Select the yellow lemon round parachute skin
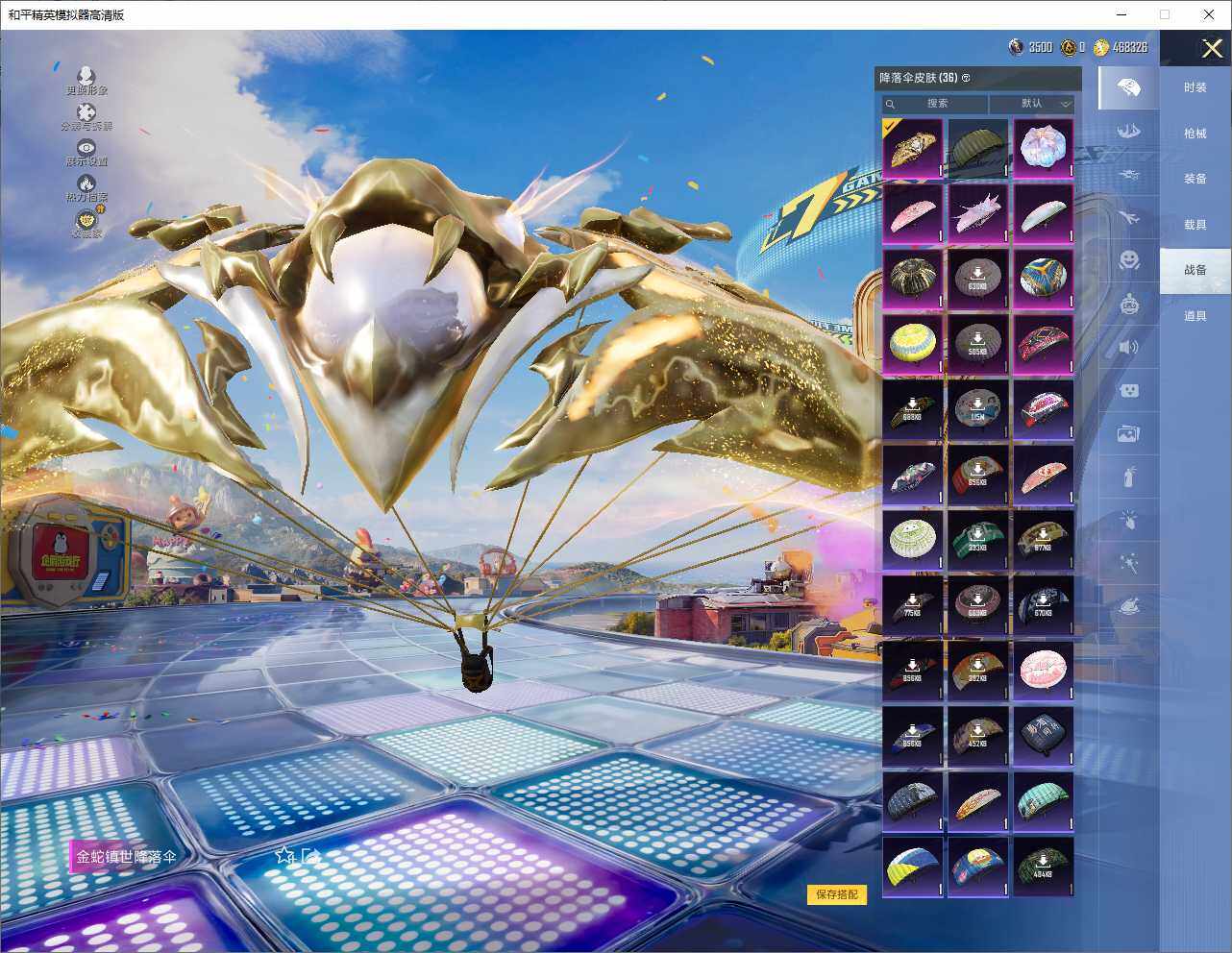The width and height of the screenshot is (1232, 953). [x=912, y=344]
